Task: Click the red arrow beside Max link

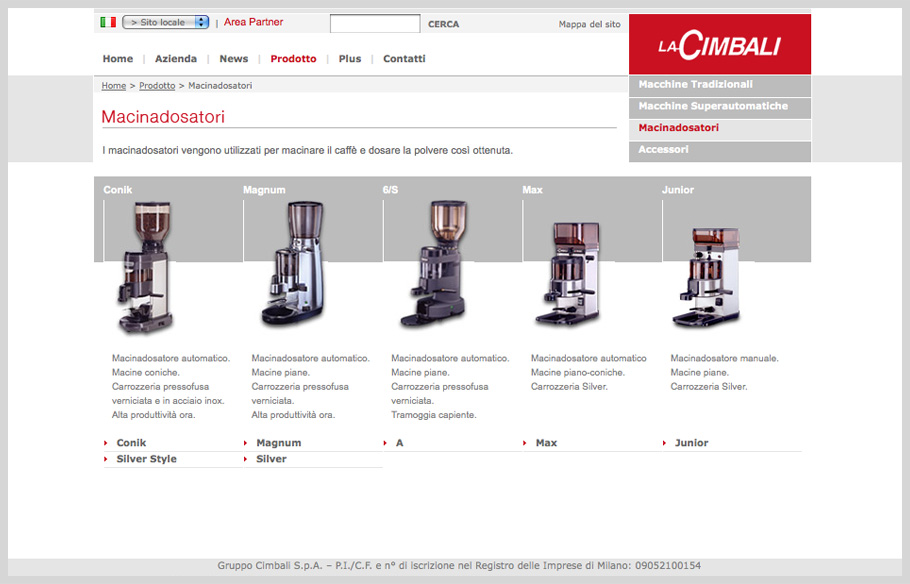Action: pos(525,443)
